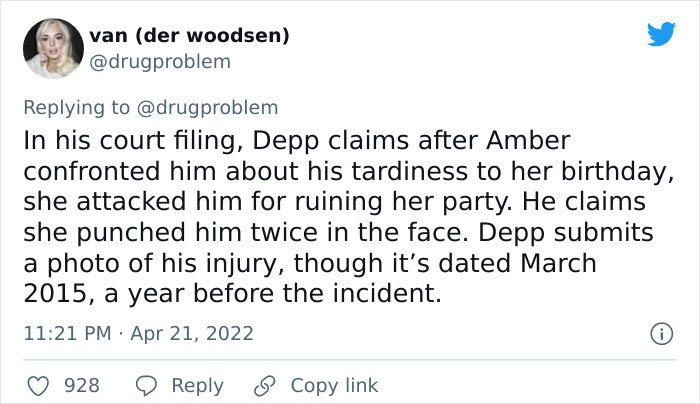Like the tweet with the heart icon
The image size is (700, 404).
point(38,386)
